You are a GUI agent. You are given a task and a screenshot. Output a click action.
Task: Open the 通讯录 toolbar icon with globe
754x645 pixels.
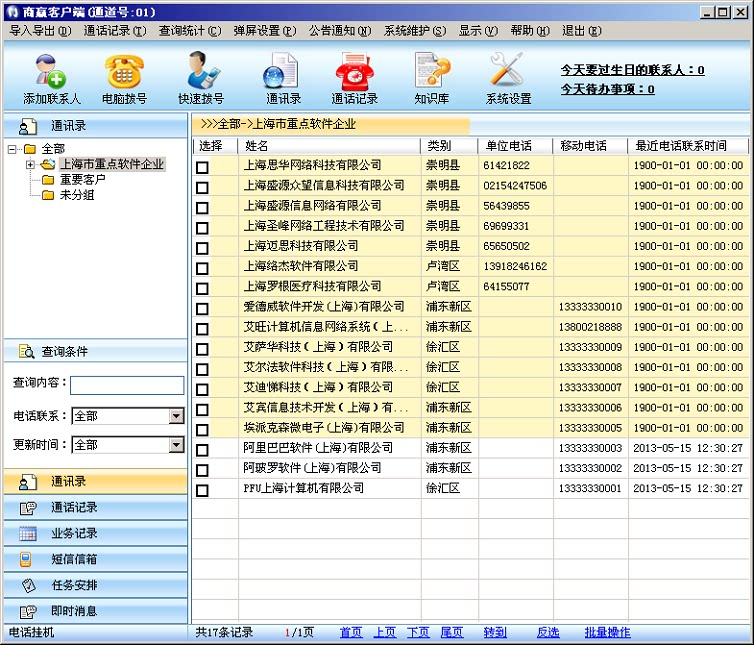pyautogui.click(x=281, y=72)
